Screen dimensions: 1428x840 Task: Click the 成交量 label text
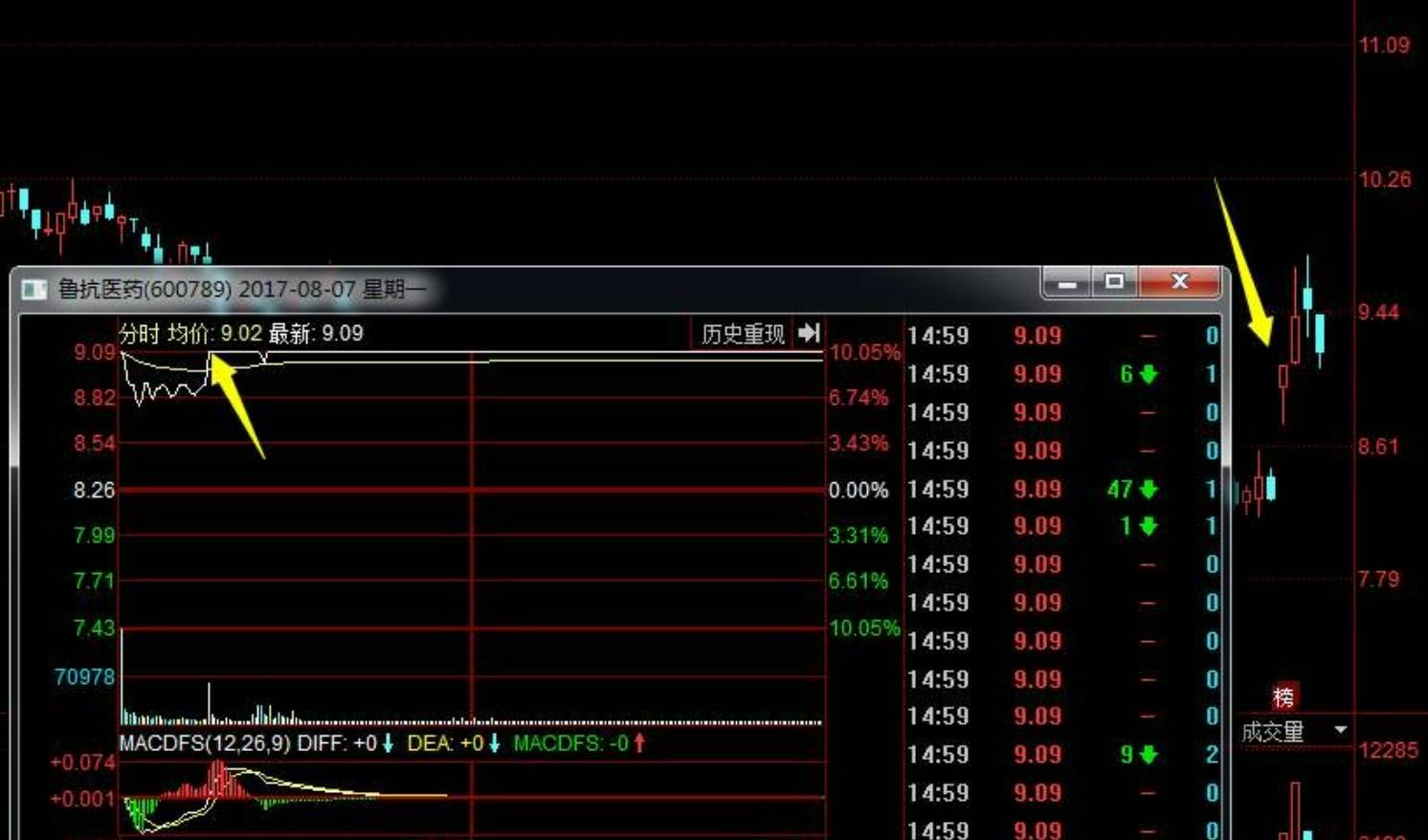click(1273, 732)
